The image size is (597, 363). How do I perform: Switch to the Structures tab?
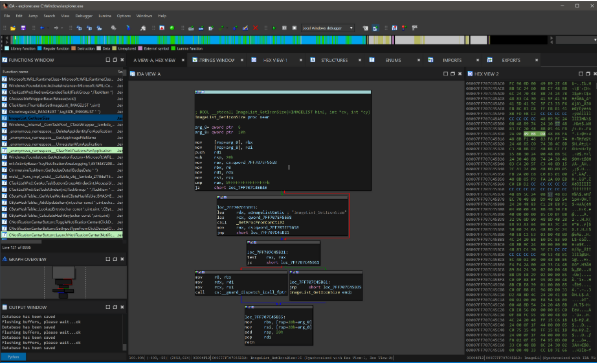[x=334, y=60]
